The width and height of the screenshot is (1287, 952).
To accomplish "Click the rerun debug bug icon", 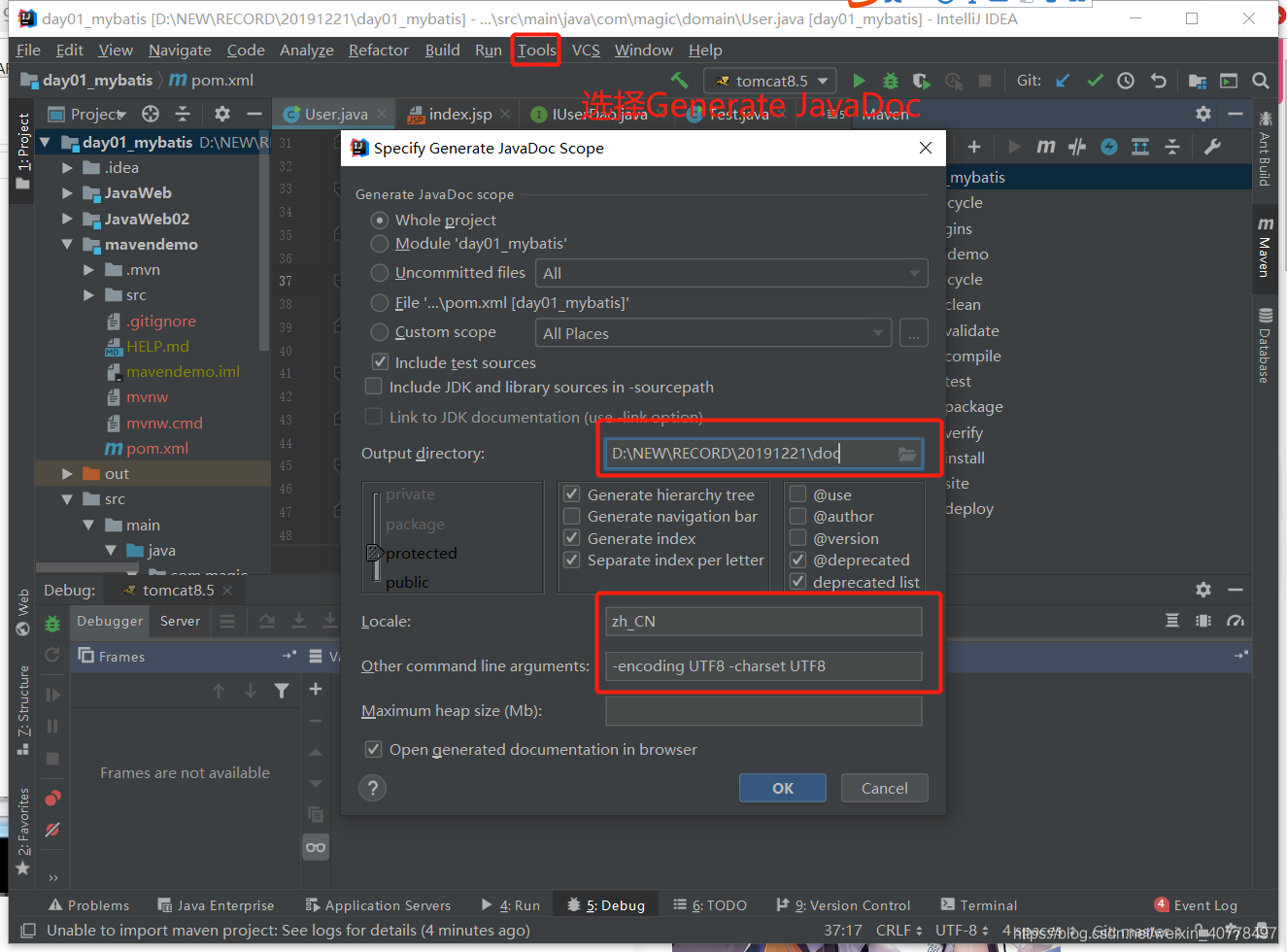I will [x=52, y=623].
